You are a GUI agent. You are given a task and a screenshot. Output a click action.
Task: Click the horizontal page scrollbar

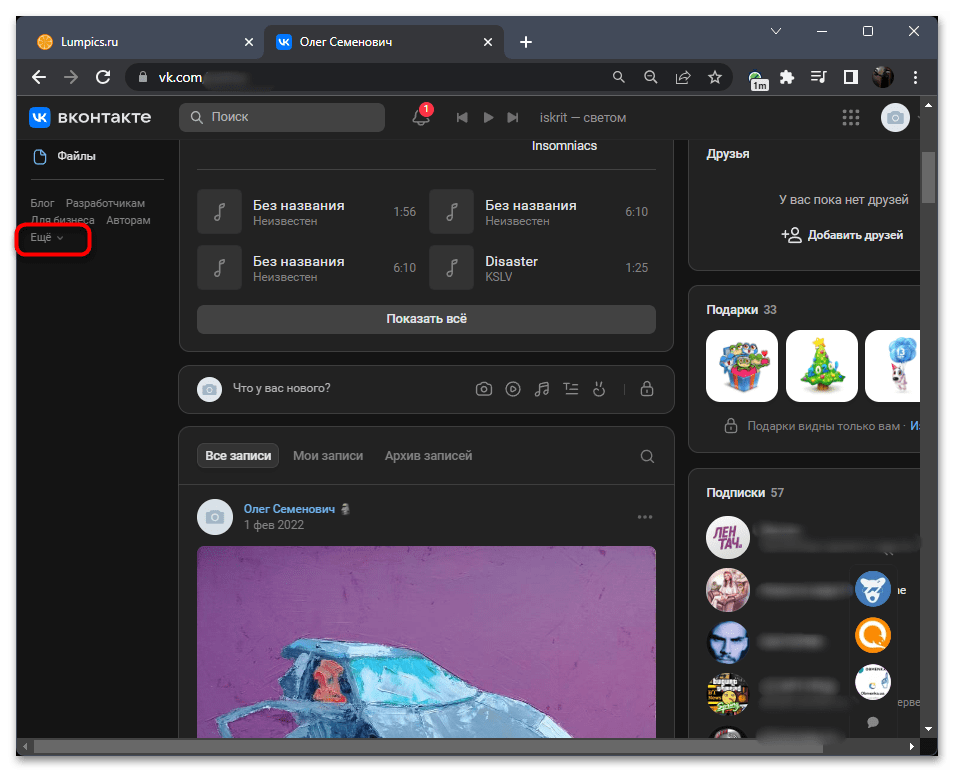pyautogui.click(x=428, y=746)
